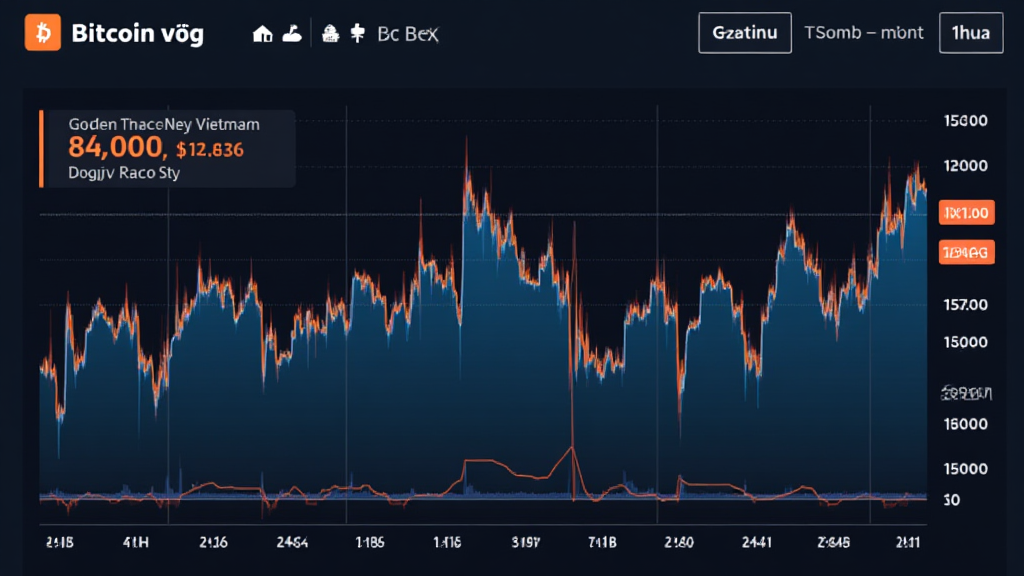
Task: Open the TSomb – mont dropdown
Action: coord(863,32)
